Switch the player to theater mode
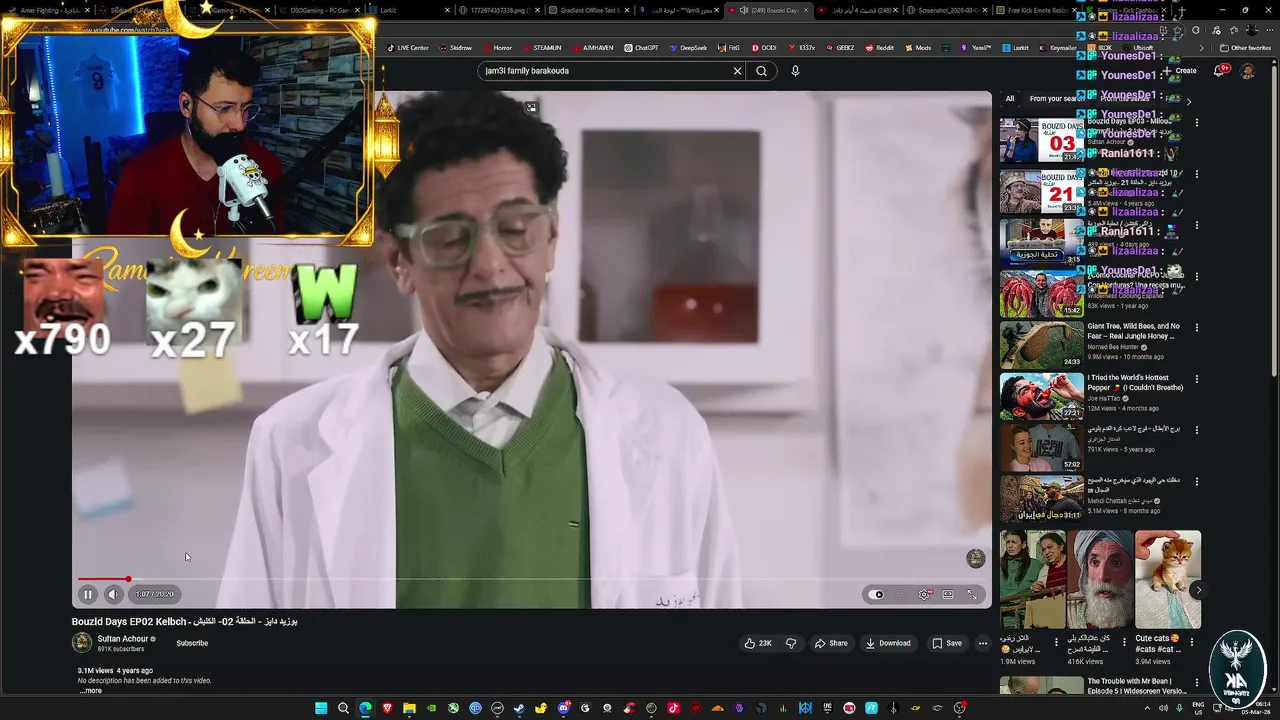 (948, 594)
